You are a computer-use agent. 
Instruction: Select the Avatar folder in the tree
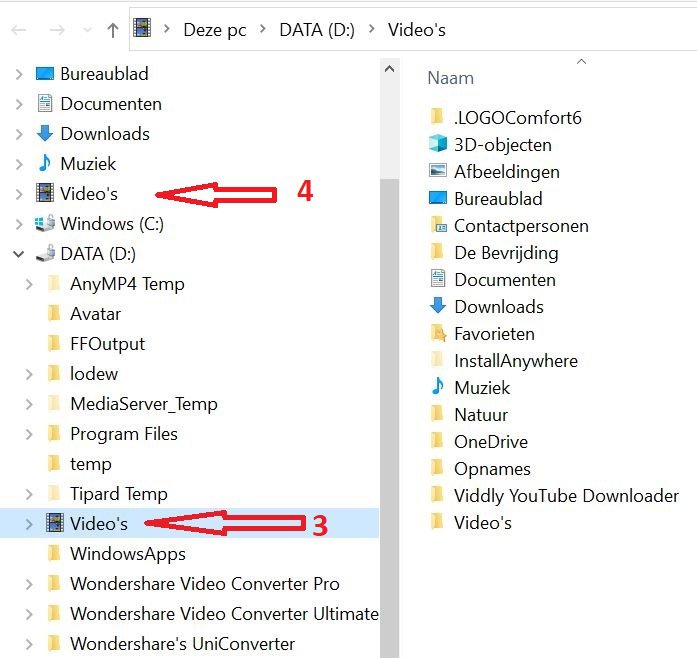click(95, 314)
